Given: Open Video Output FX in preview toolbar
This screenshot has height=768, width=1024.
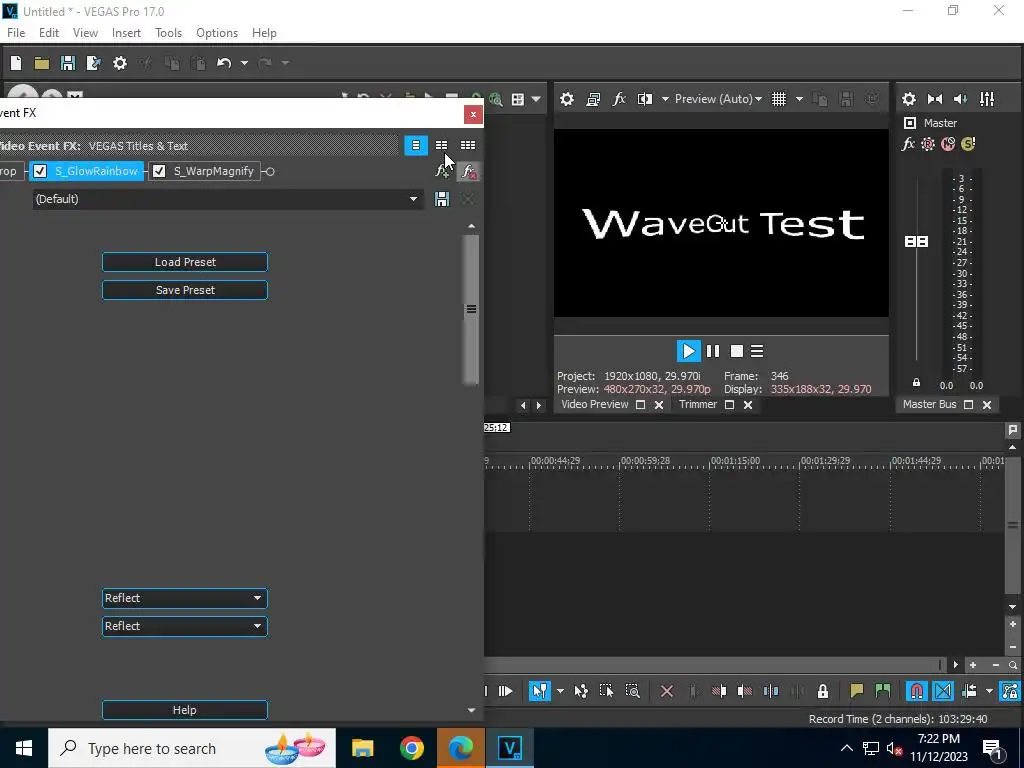Looking at the screenshot, I should click(619, 99).
